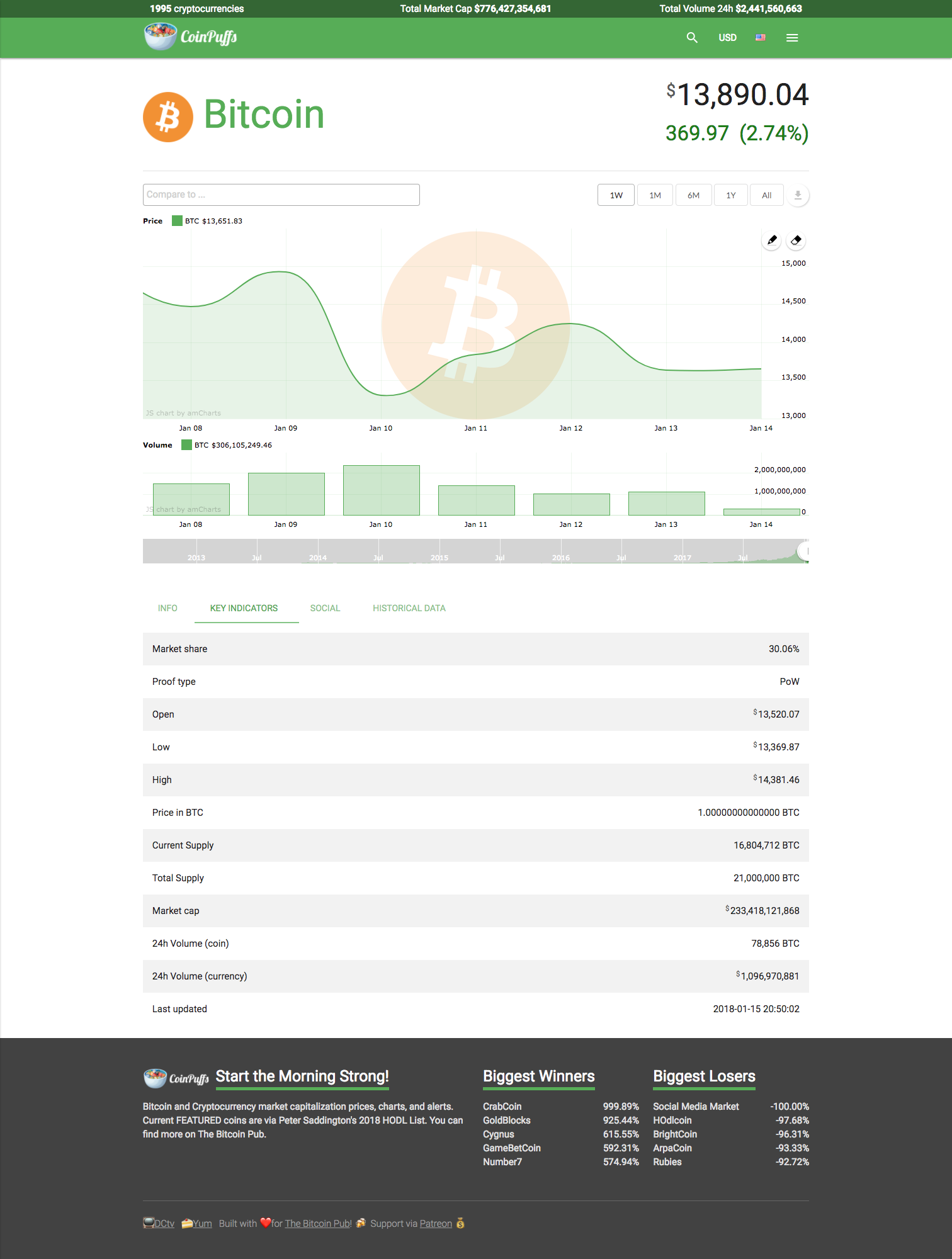Open Number7 in Biggest Winners
This screenshot has height=1259, width=952.
tap(502, 1162)
